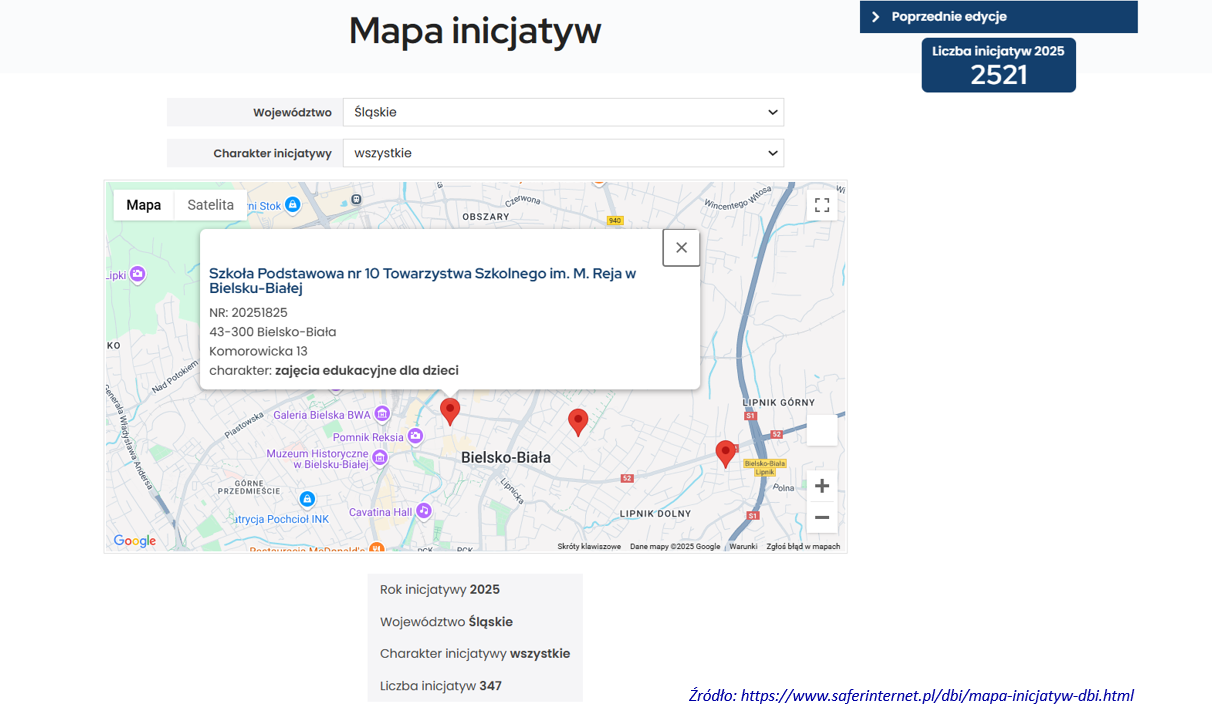Click the red pin near Lipnik station

point(726,454)
